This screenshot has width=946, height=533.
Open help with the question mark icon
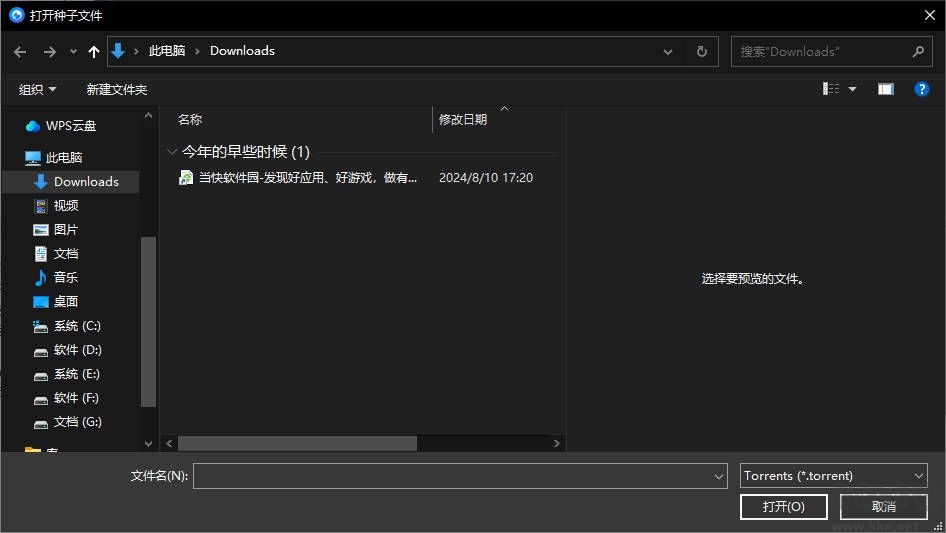[x=921, y=89]
